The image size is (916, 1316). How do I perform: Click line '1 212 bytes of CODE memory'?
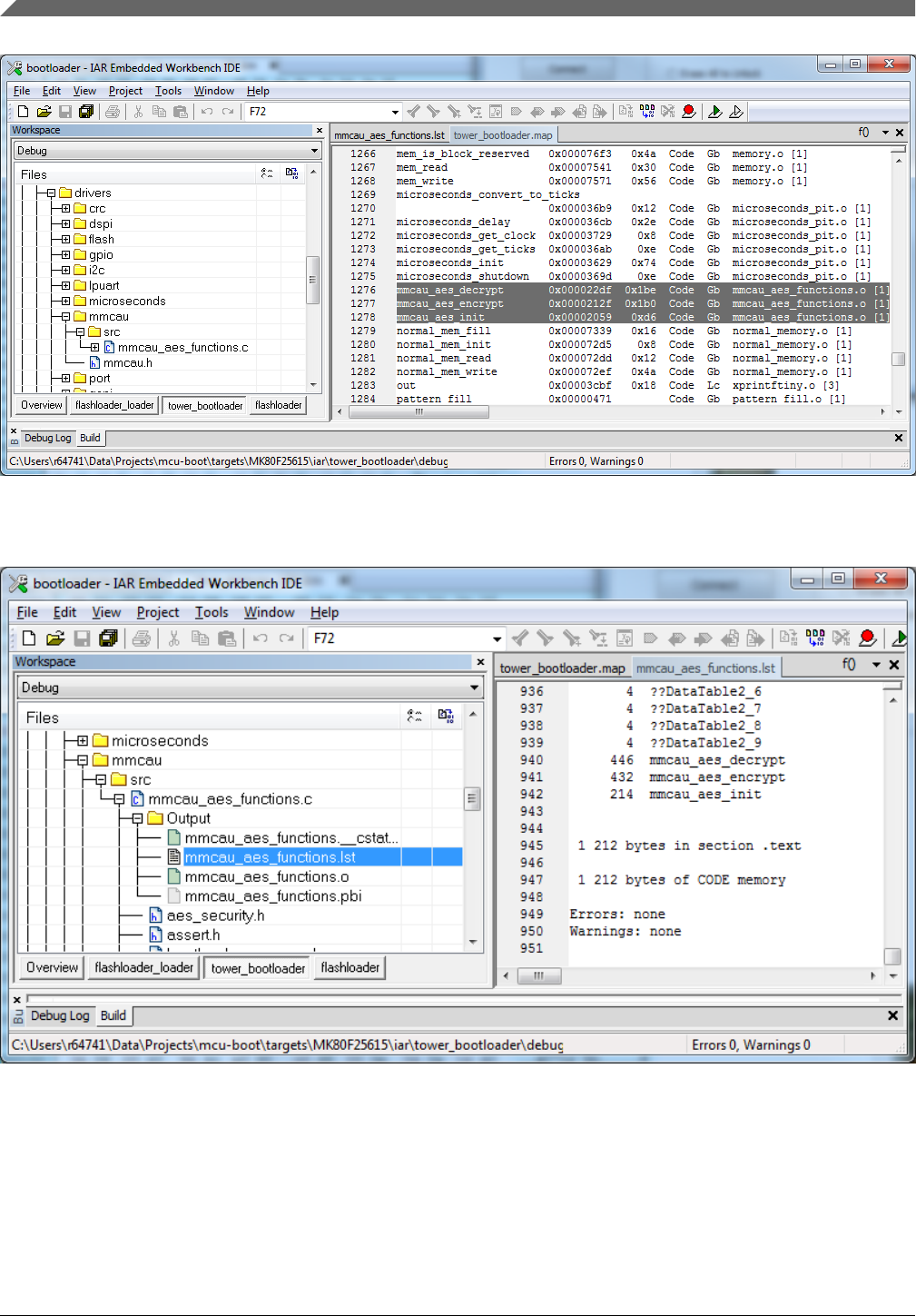[x=682, y=880]
